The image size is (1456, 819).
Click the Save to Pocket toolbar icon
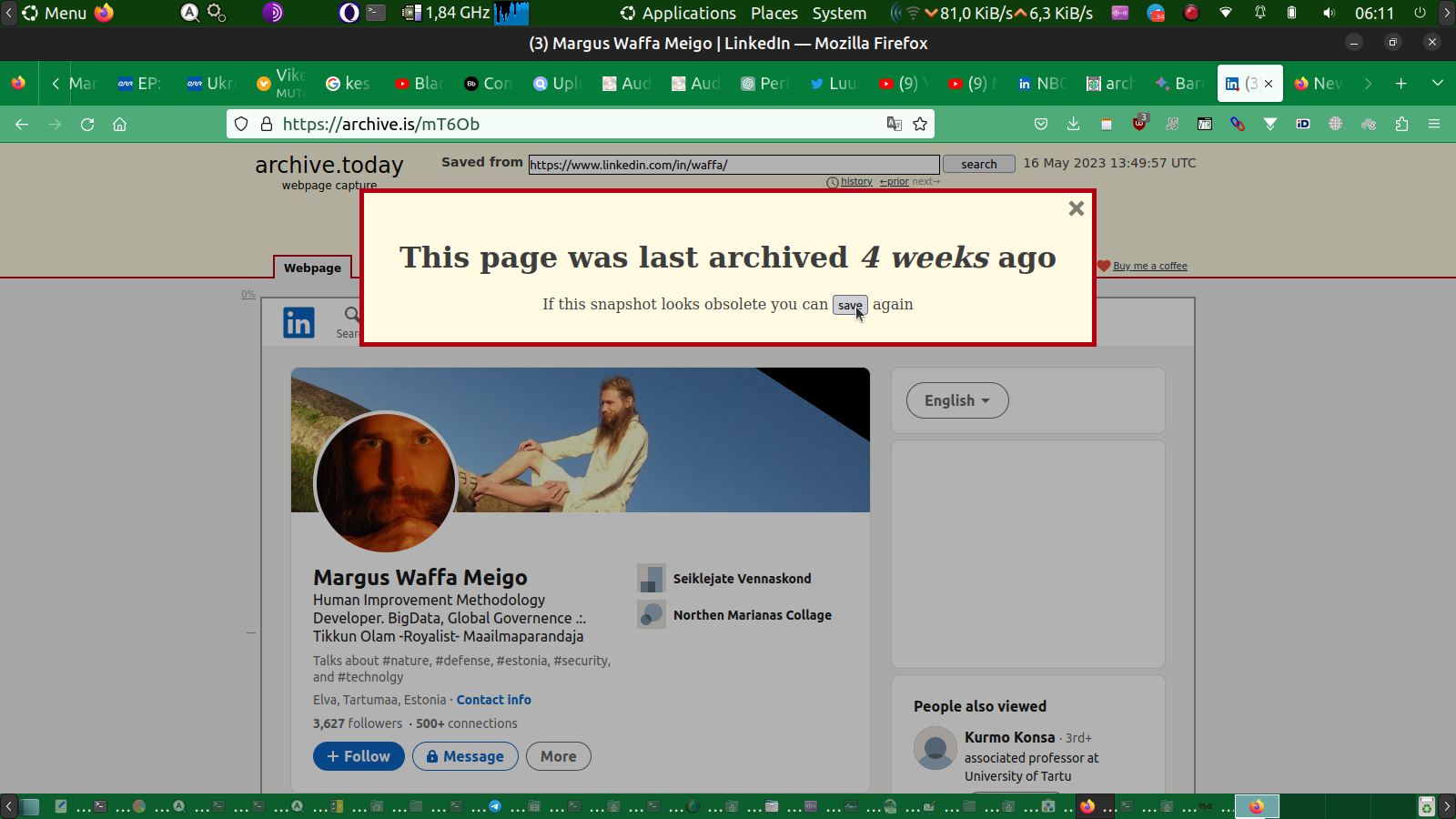tap(1041, 125)
